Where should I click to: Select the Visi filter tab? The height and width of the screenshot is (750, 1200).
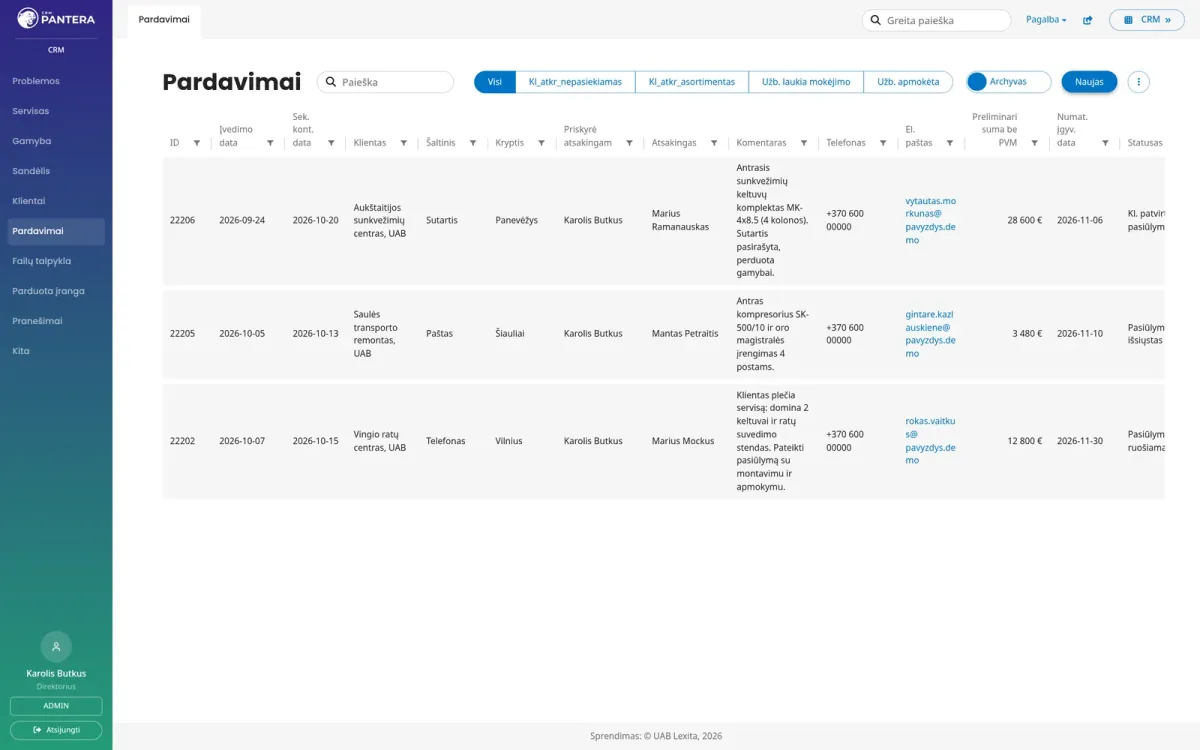click(495, 82)
